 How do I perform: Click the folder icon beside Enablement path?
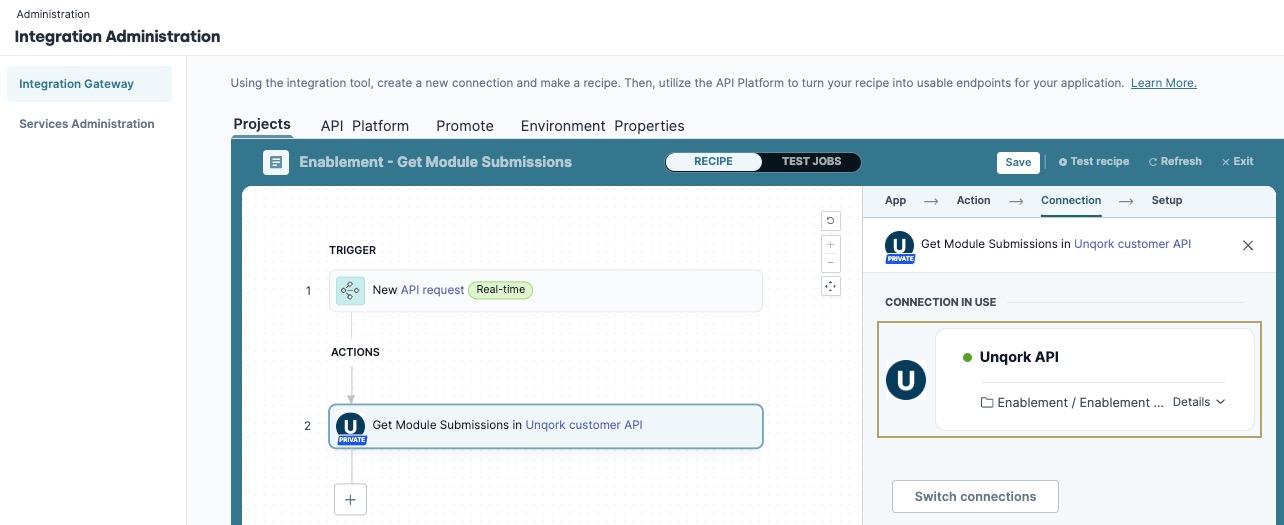[987, 402]
